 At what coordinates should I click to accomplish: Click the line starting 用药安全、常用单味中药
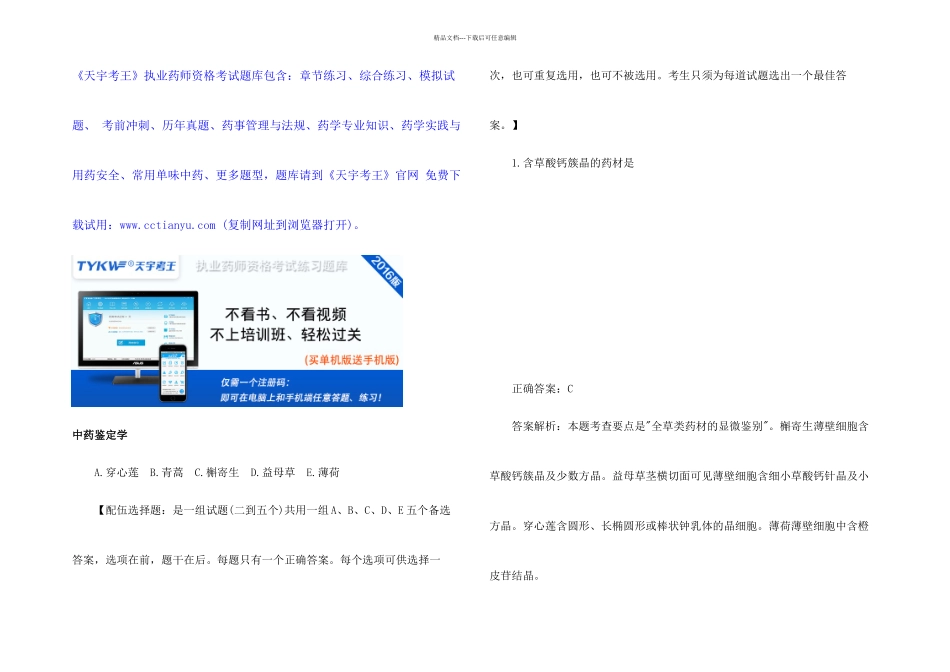(267, 175)
